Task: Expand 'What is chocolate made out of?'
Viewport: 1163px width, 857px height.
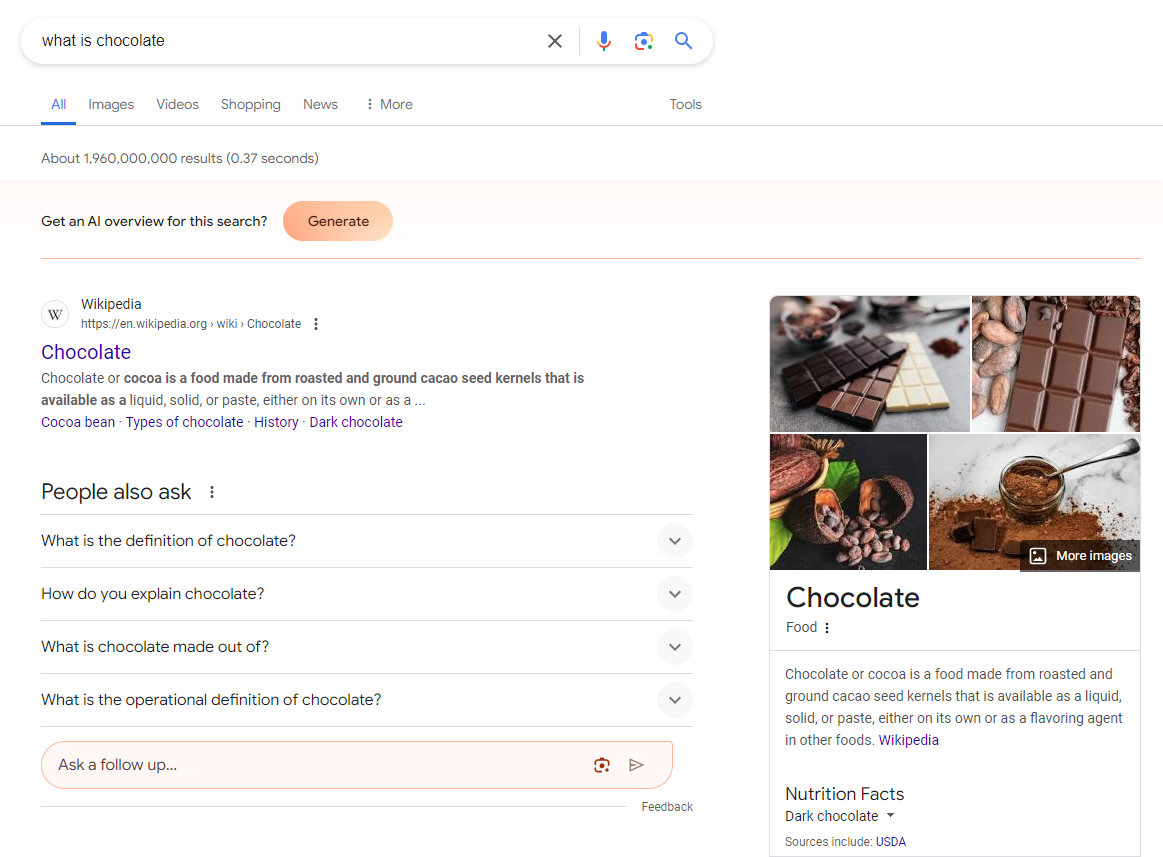Action: click(366, 647)
